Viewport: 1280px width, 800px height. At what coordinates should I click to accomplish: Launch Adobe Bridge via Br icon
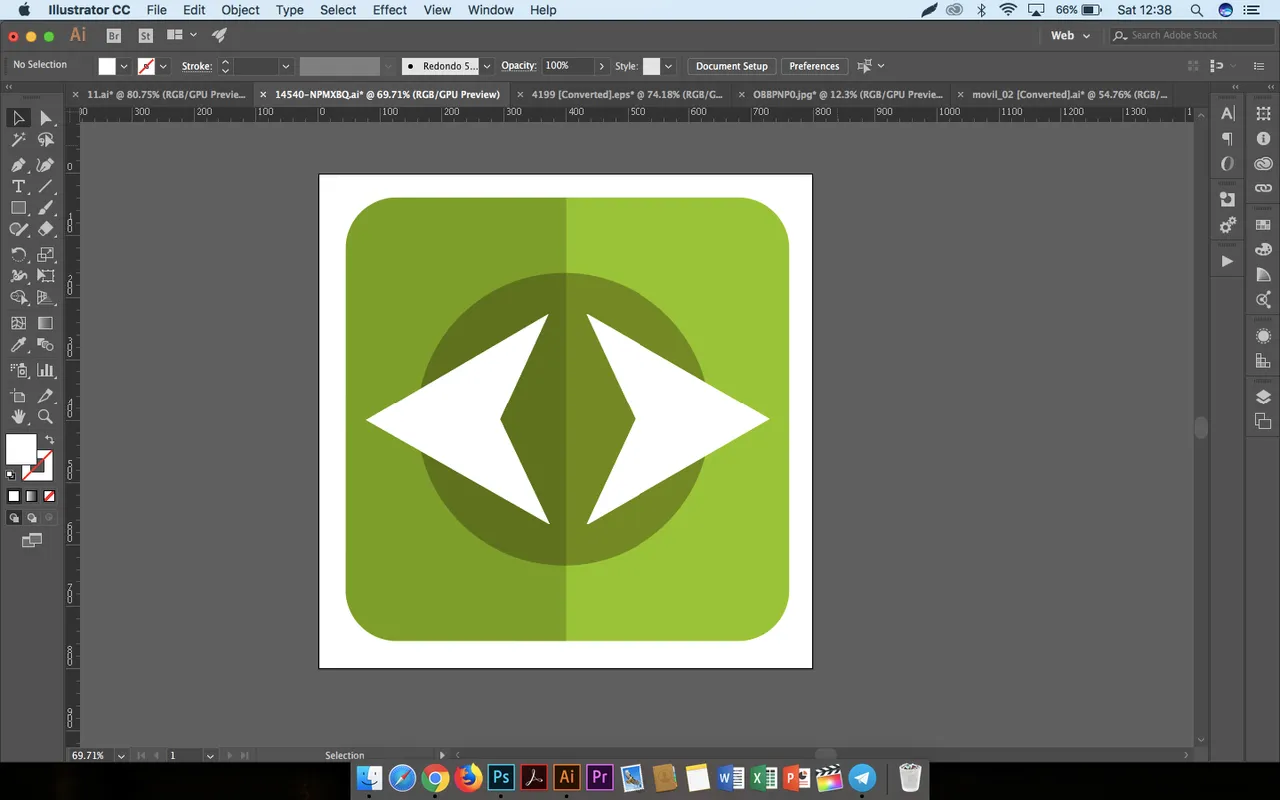[x=114, y=35]
